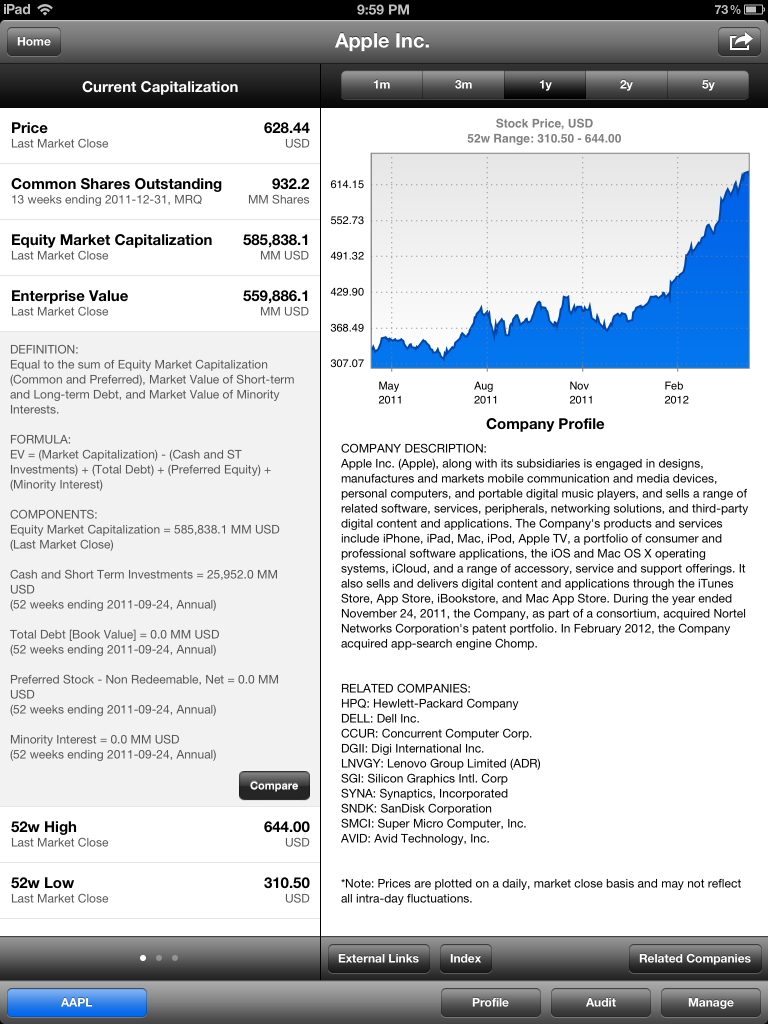Select the 3m chart range
Screen dimensions: 768x1024
(463, 85)
